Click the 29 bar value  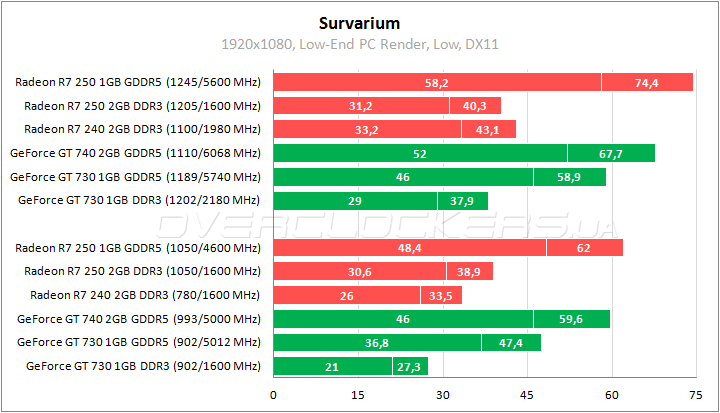pos(354,201)
